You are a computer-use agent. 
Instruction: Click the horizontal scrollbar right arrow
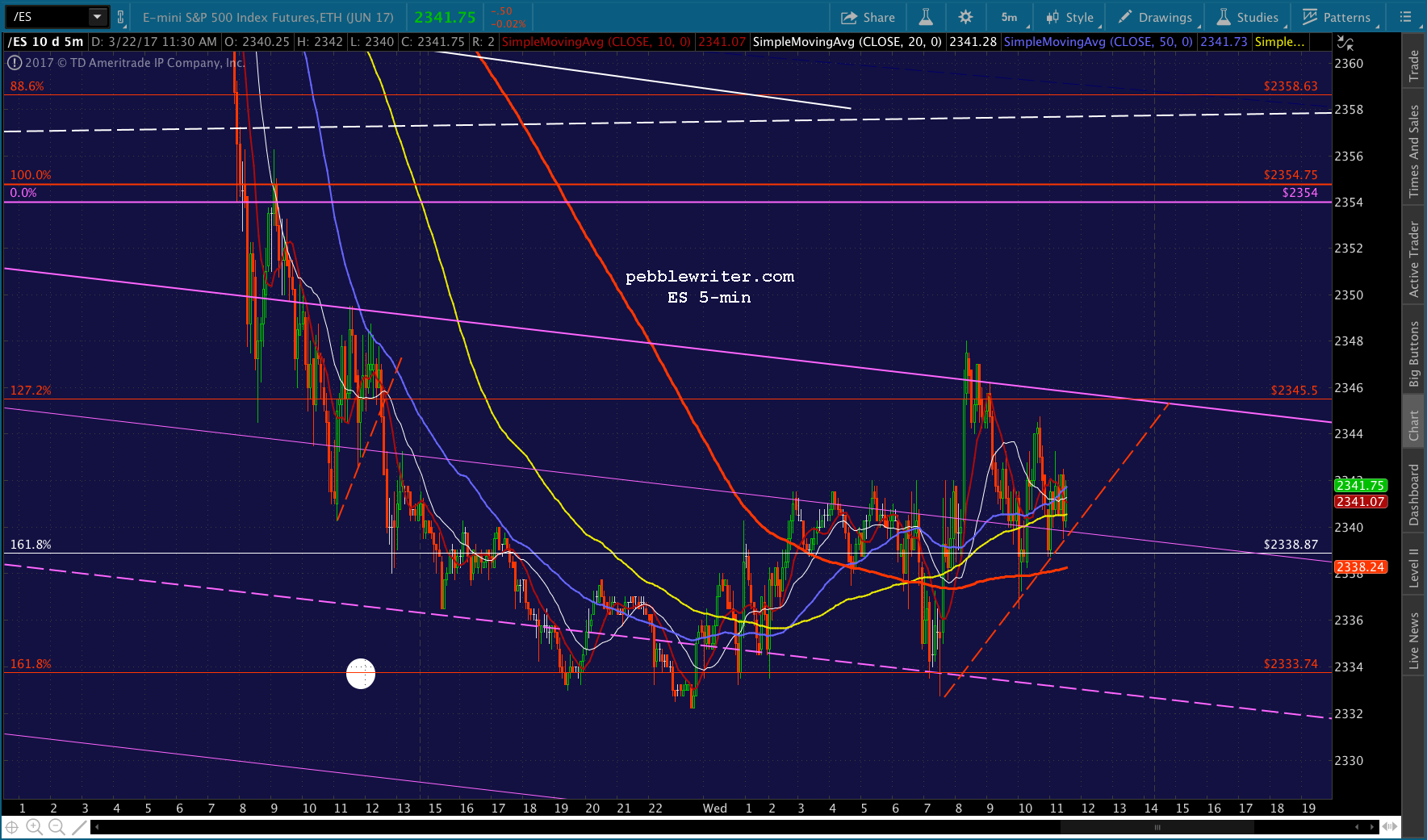(x=1372, y=827)
